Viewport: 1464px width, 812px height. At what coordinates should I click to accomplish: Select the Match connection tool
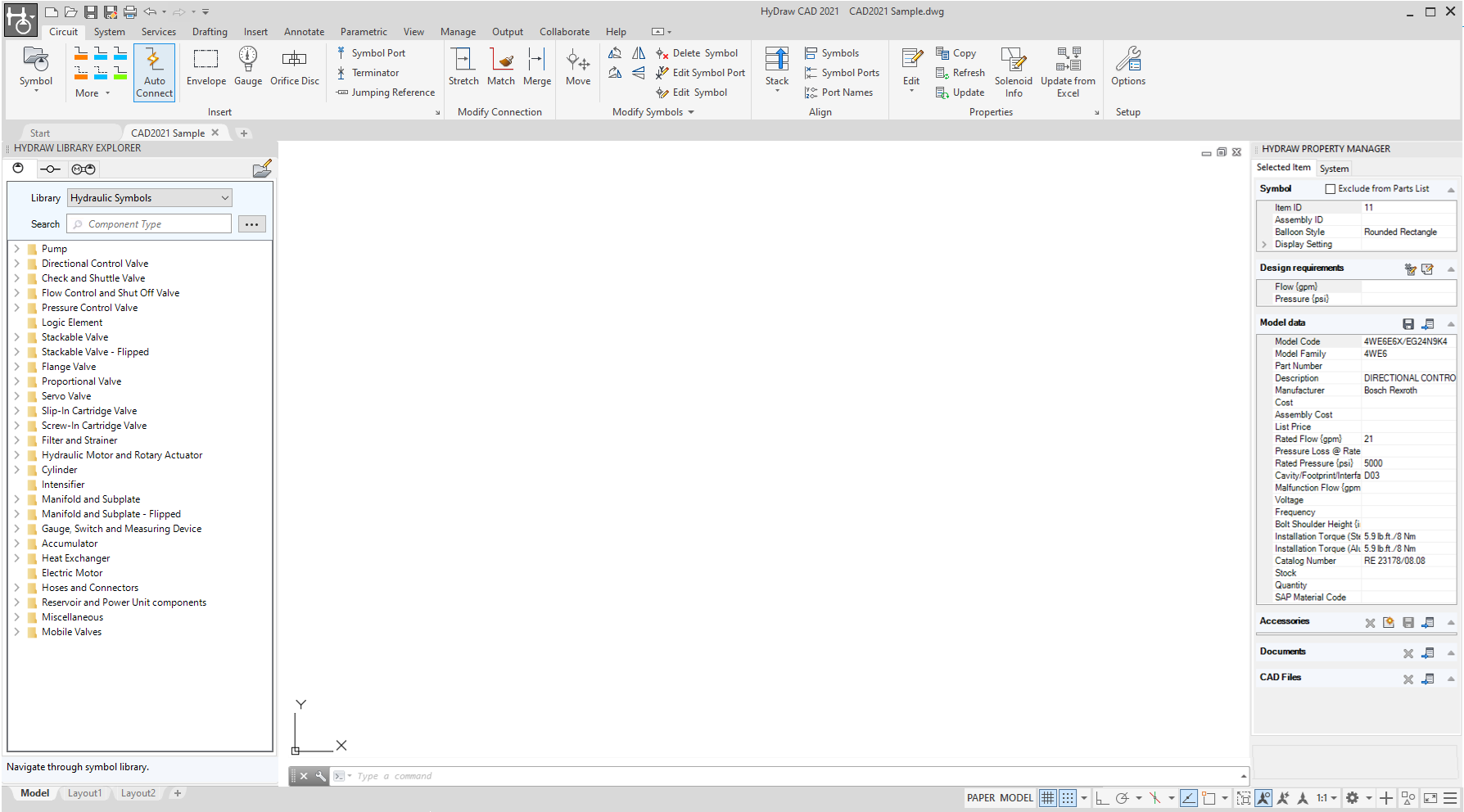(x=501, y=66)
